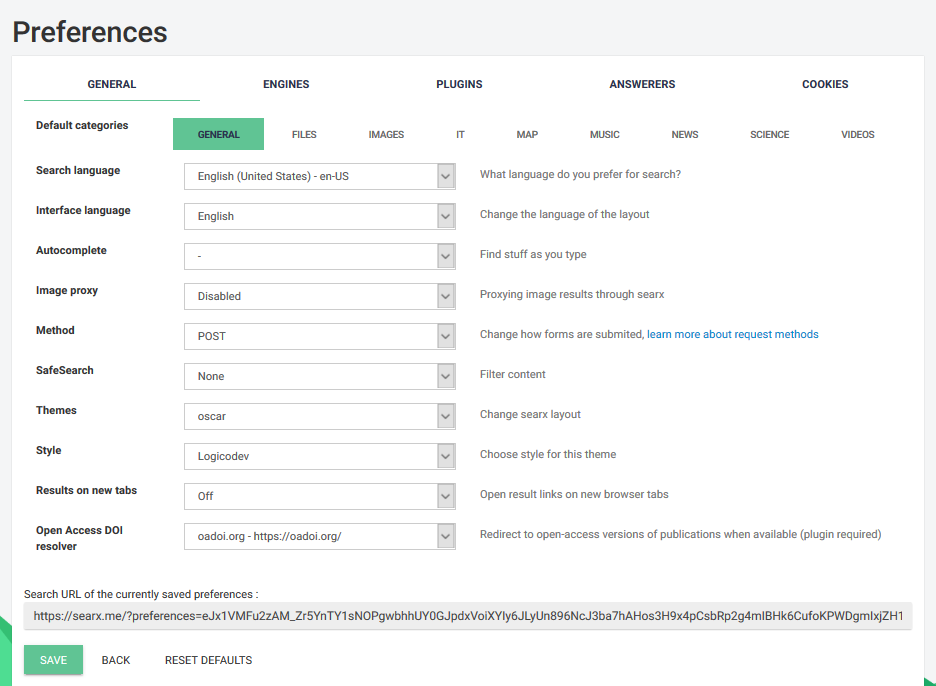Image resolution: width=936 pixels, height=686 pixels.
Task: Switch to the ANSWERERS tab
Action: (642, 84)
